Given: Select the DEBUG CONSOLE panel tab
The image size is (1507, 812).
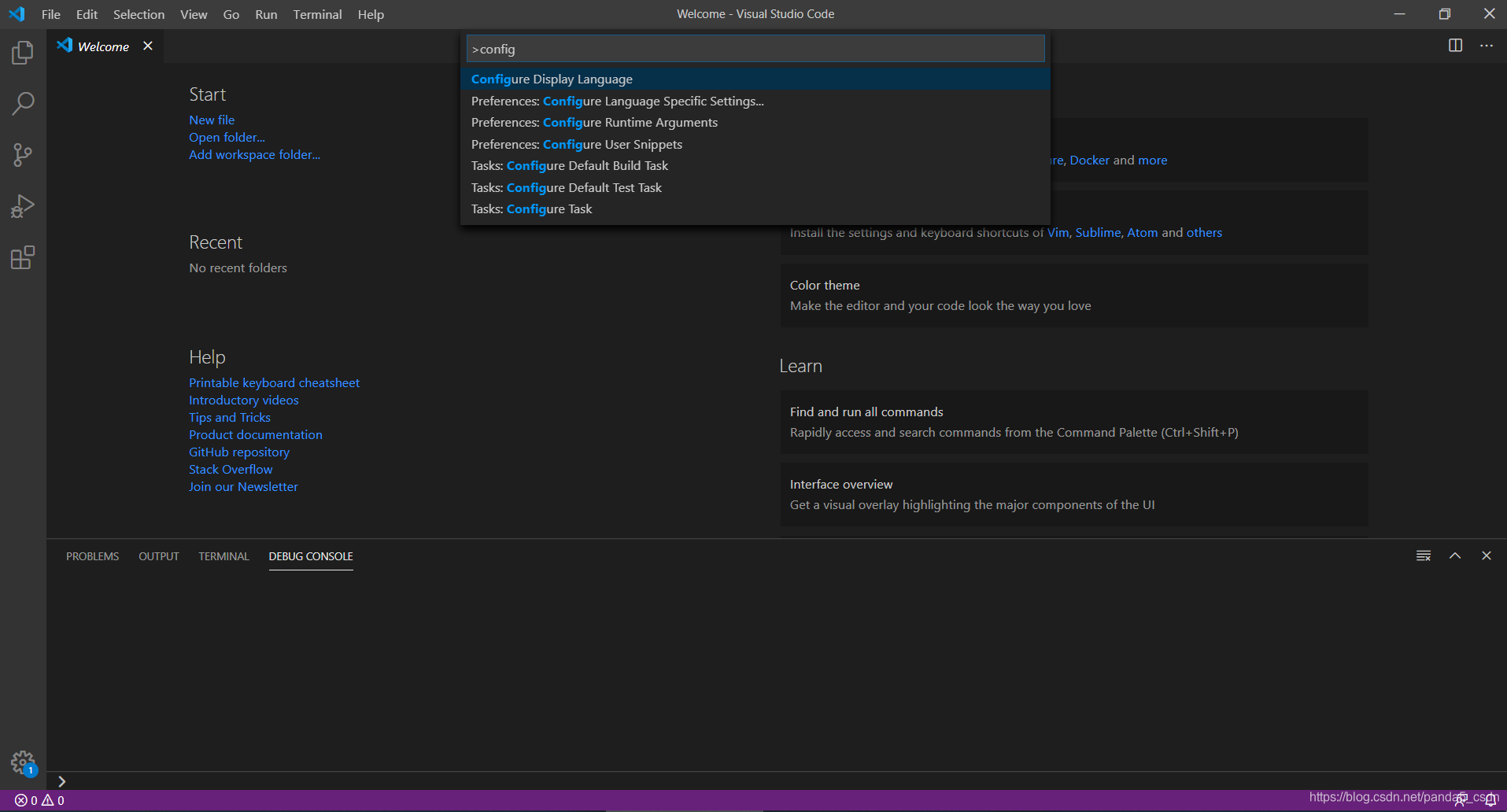Looking at the screenshot, I should click(311, 556).
